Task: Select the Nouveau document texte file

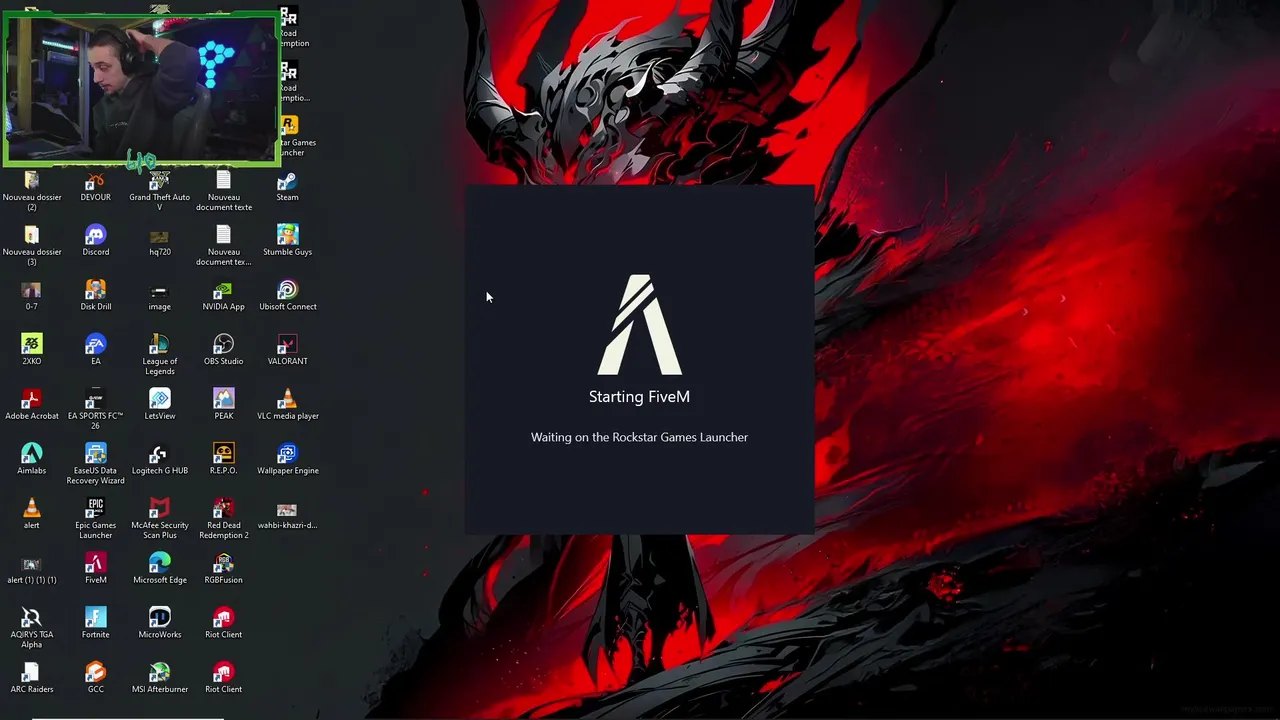Action: 223,191
